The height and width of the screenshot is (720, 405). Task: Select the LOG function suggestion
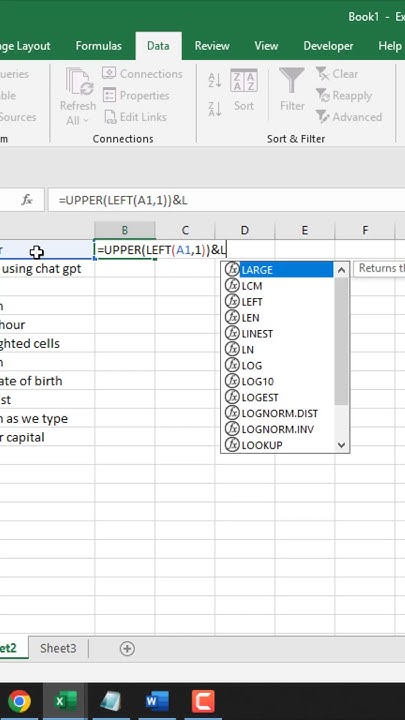coord(279,366)
